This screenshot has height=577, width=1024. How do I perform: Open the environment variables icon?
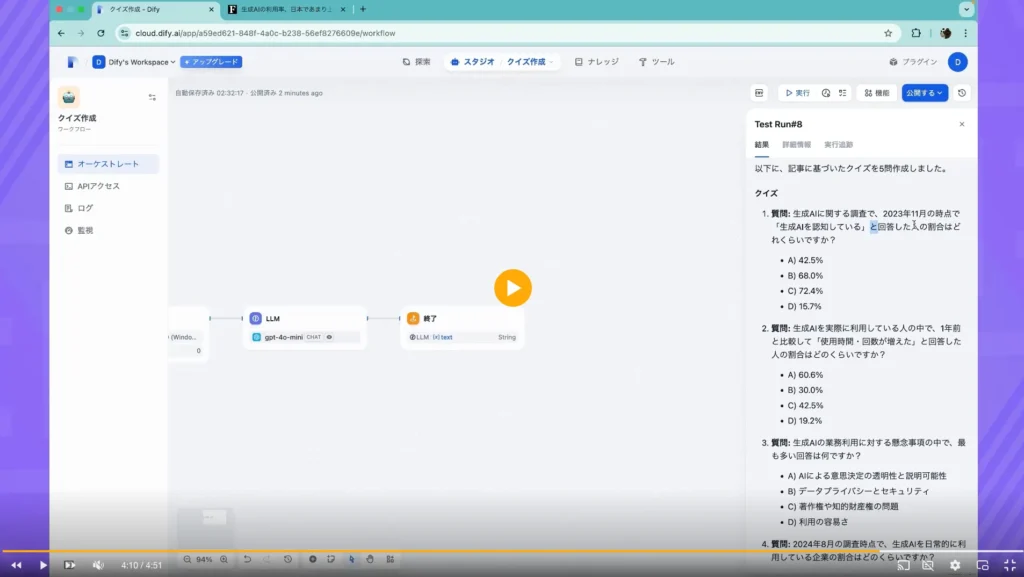click(x=759, y=93)
